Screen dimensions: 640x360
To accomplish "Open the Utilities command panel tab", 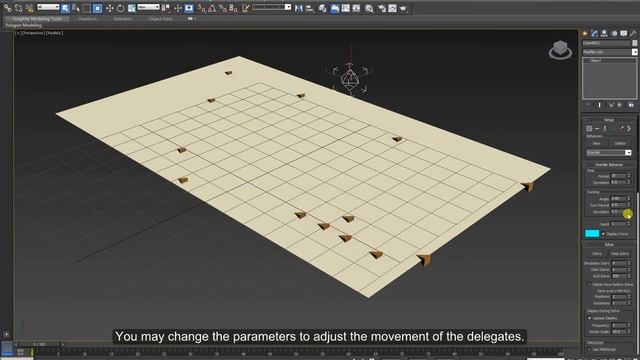I will (x=633, y=33).
